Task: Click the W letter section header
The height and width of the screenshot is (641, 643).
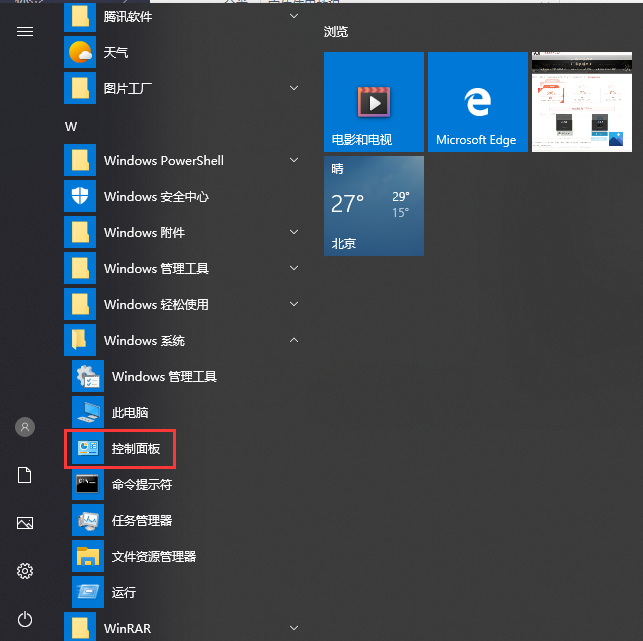Action: click(71, 126)
